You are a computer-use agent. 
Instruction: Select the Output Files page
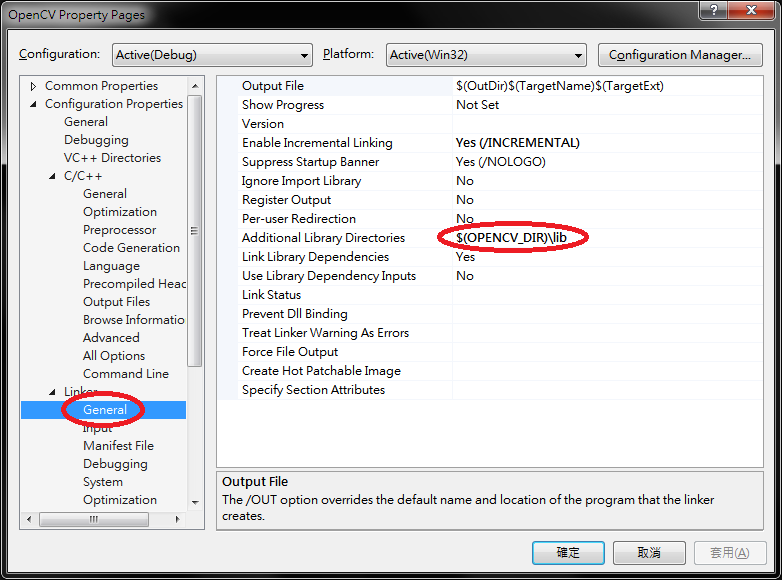coord(116,302)
